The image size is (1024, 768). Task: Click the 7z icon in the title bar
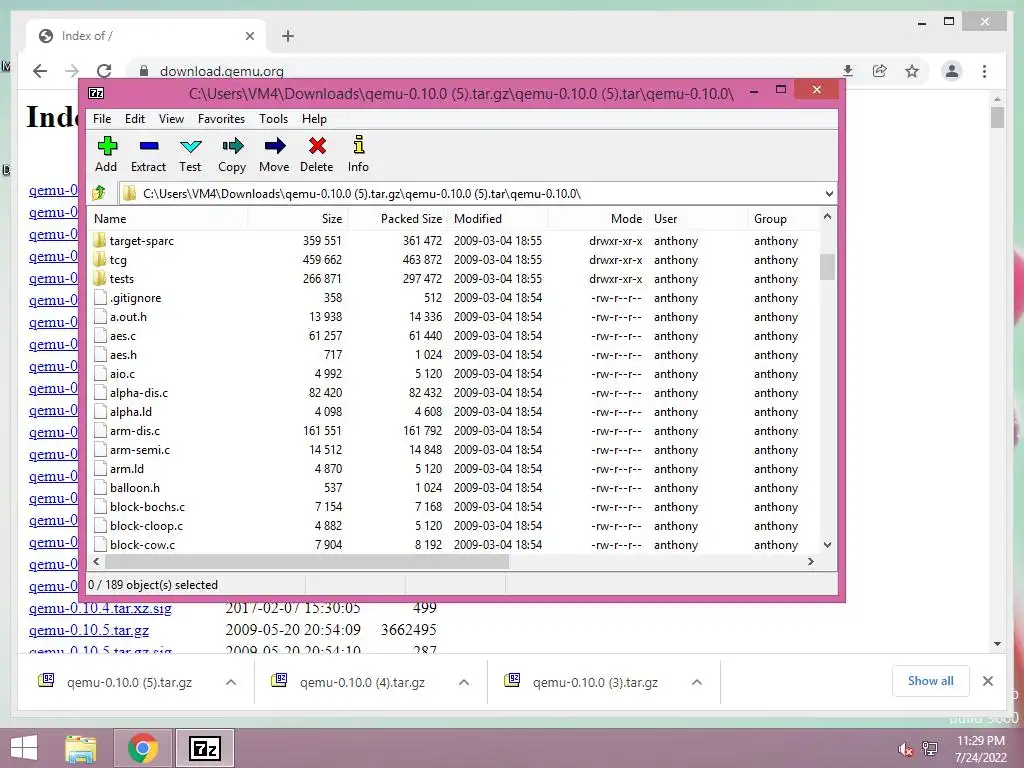(x=96, y=93)
